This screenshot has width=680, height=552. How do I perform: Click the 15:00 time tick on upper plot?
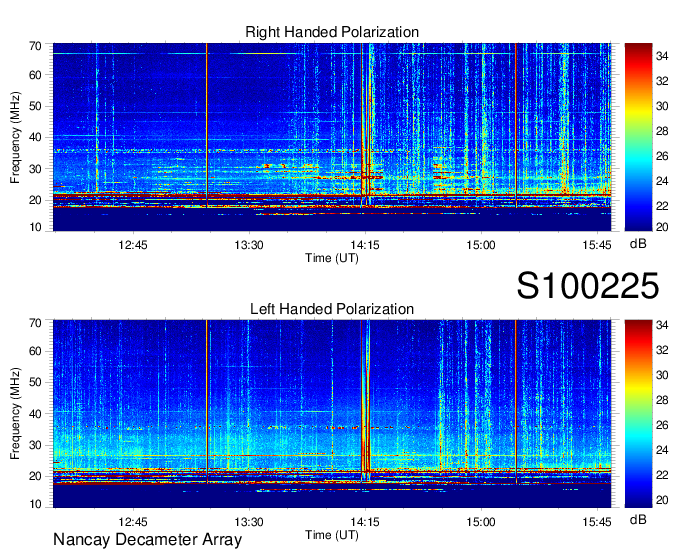(481, 245)
